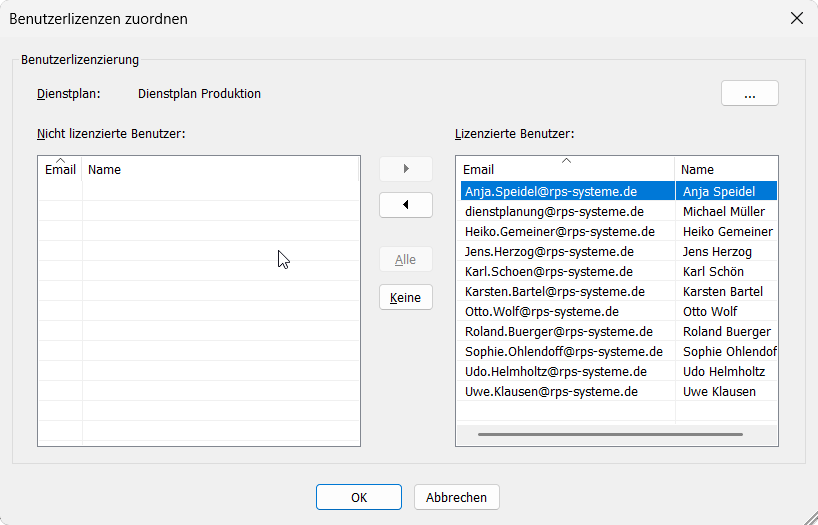Sort unlicensed users by Name column header
Screen dimensions: 818x525
pos(220,169)
